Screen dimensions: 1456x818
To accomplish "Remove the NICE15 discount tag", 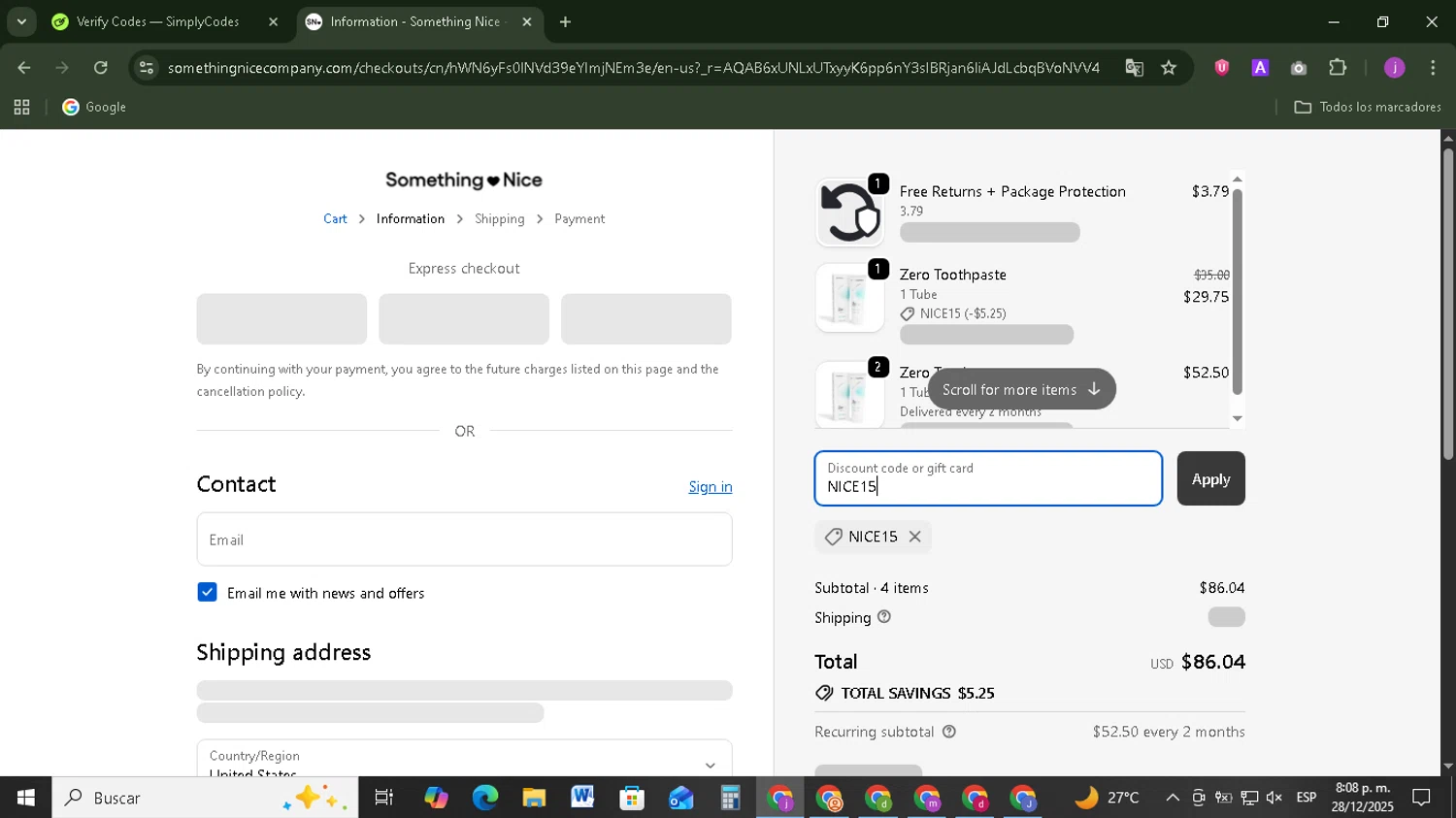I will click(914, 537).
